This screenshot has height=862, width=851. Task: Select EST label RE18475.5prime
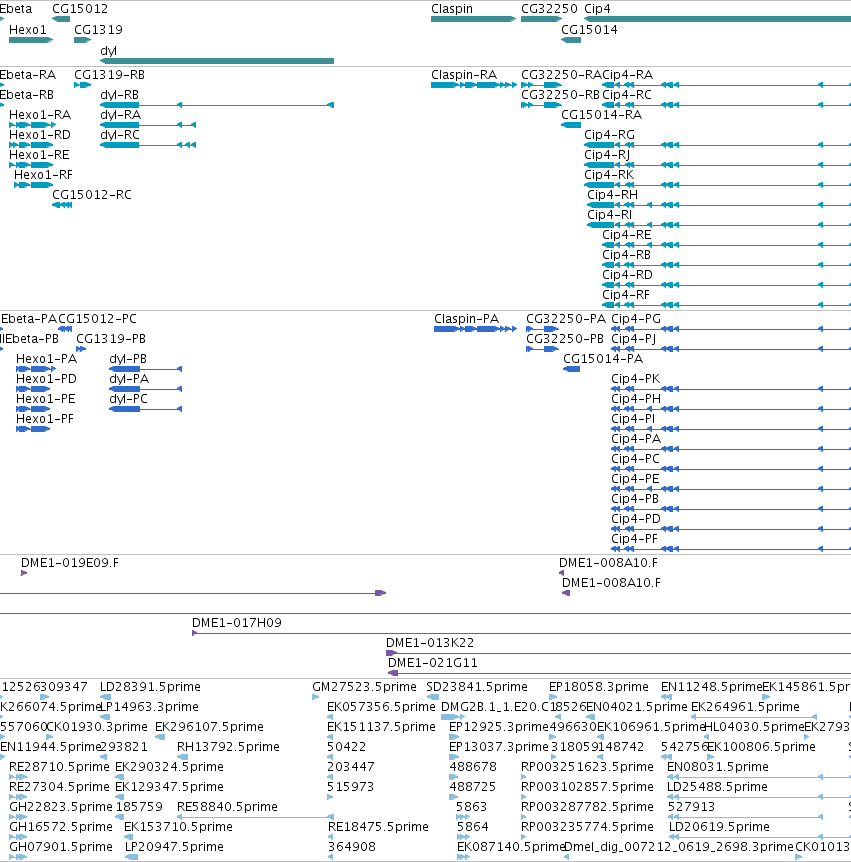378,827
